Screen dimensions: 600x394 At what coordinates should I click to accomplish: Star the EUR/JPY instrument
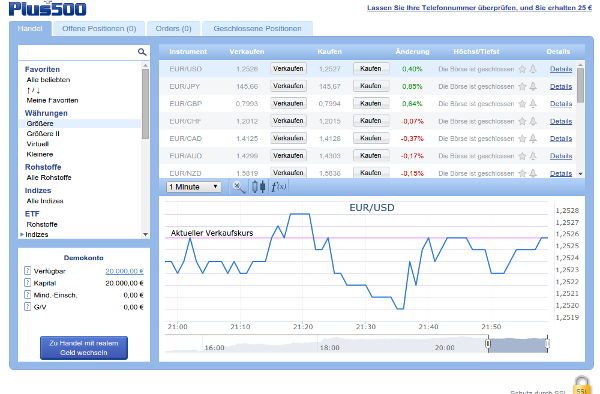pos(522,86)
